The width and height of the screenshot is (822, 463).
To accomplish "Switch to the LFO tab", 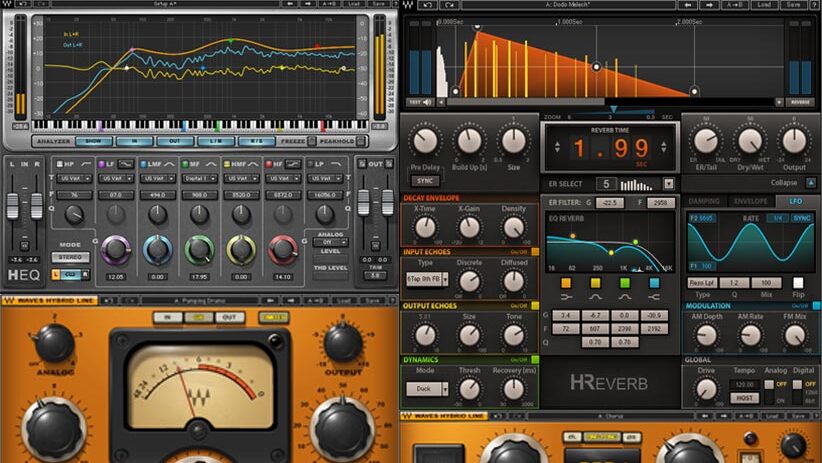I will point(796,201).
